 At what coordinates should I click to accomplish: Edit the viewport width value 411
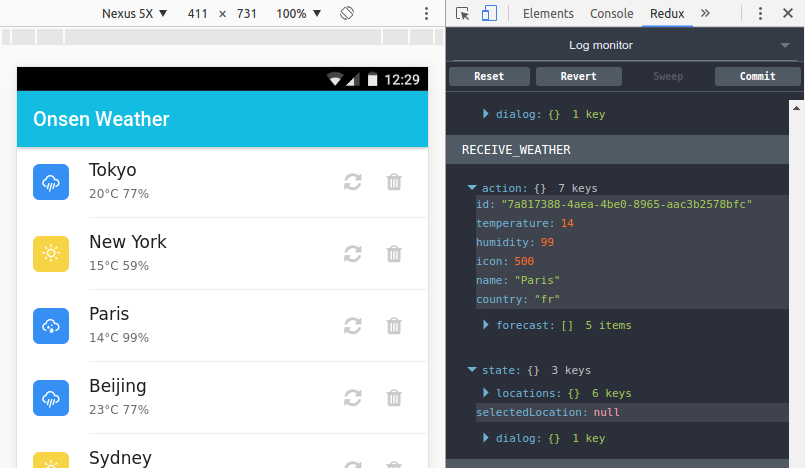click(198, 13)
